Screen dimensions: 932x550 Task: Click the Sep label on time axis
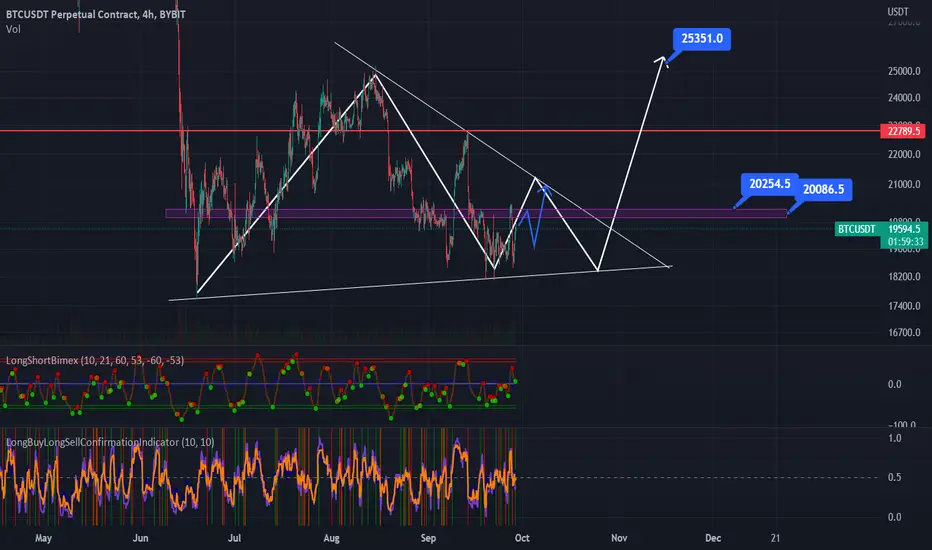(x=428, y=538)
